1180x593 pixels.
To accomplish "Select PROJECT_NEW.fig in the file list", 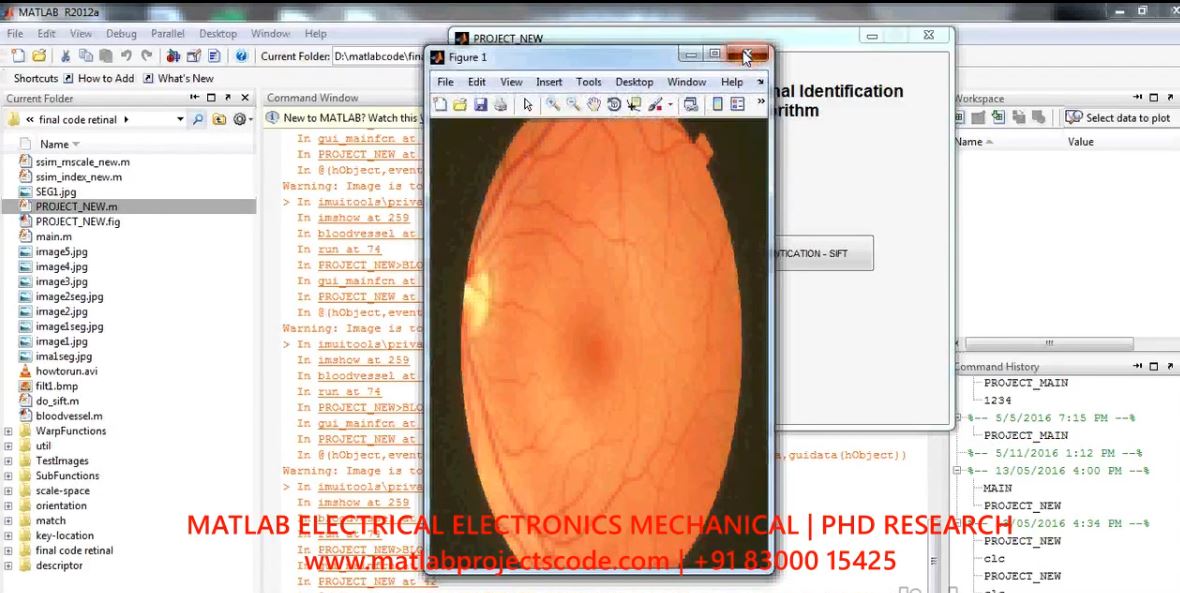I will click(x=78, y=221).
